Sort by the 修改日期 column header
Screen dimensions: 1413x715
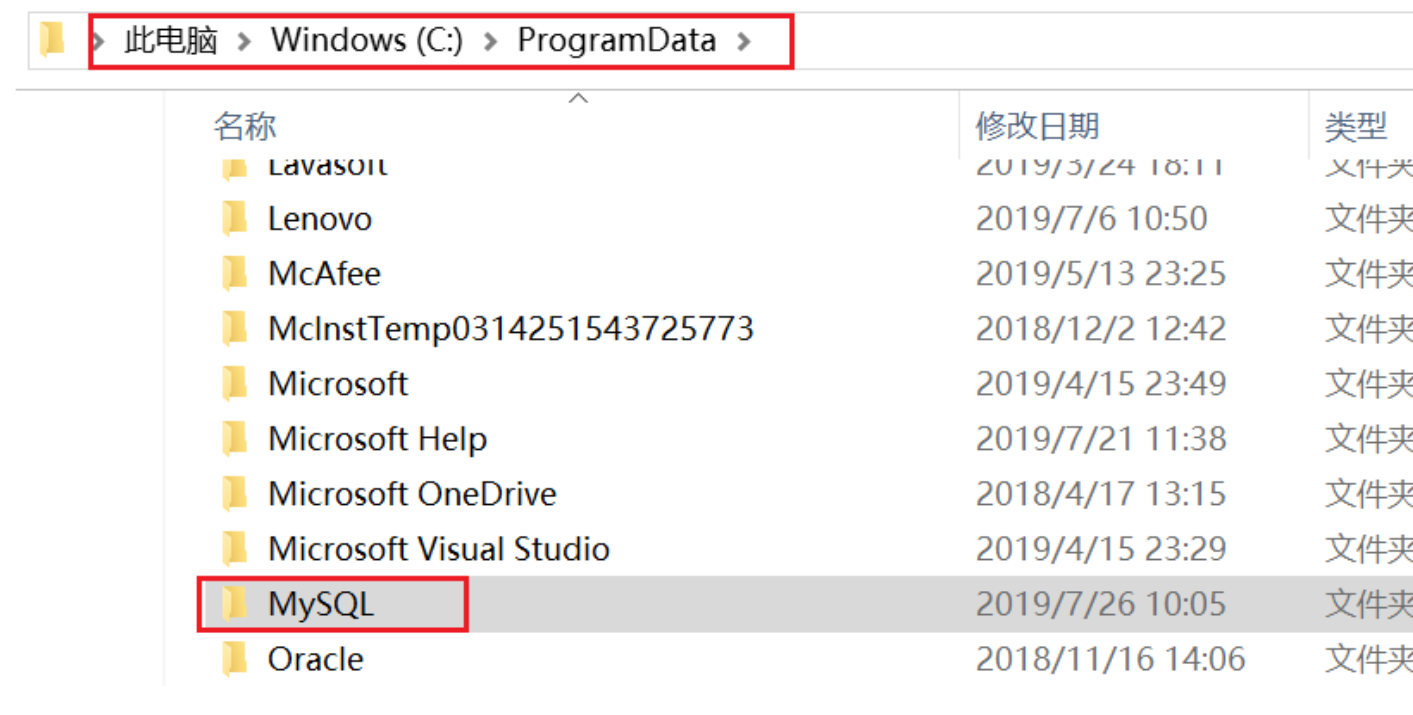1037,126
